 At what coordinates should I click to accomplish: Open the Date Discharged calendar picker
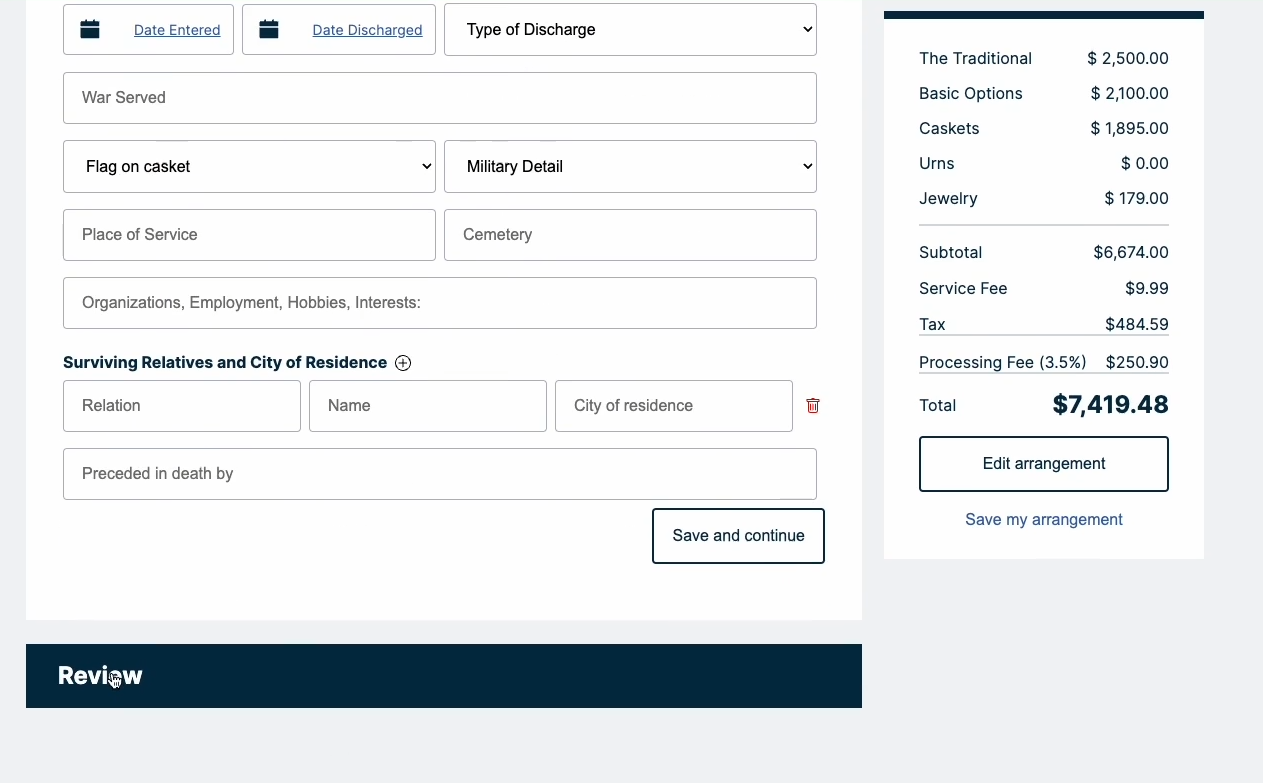pyautogui.click(x=268, y=29)
